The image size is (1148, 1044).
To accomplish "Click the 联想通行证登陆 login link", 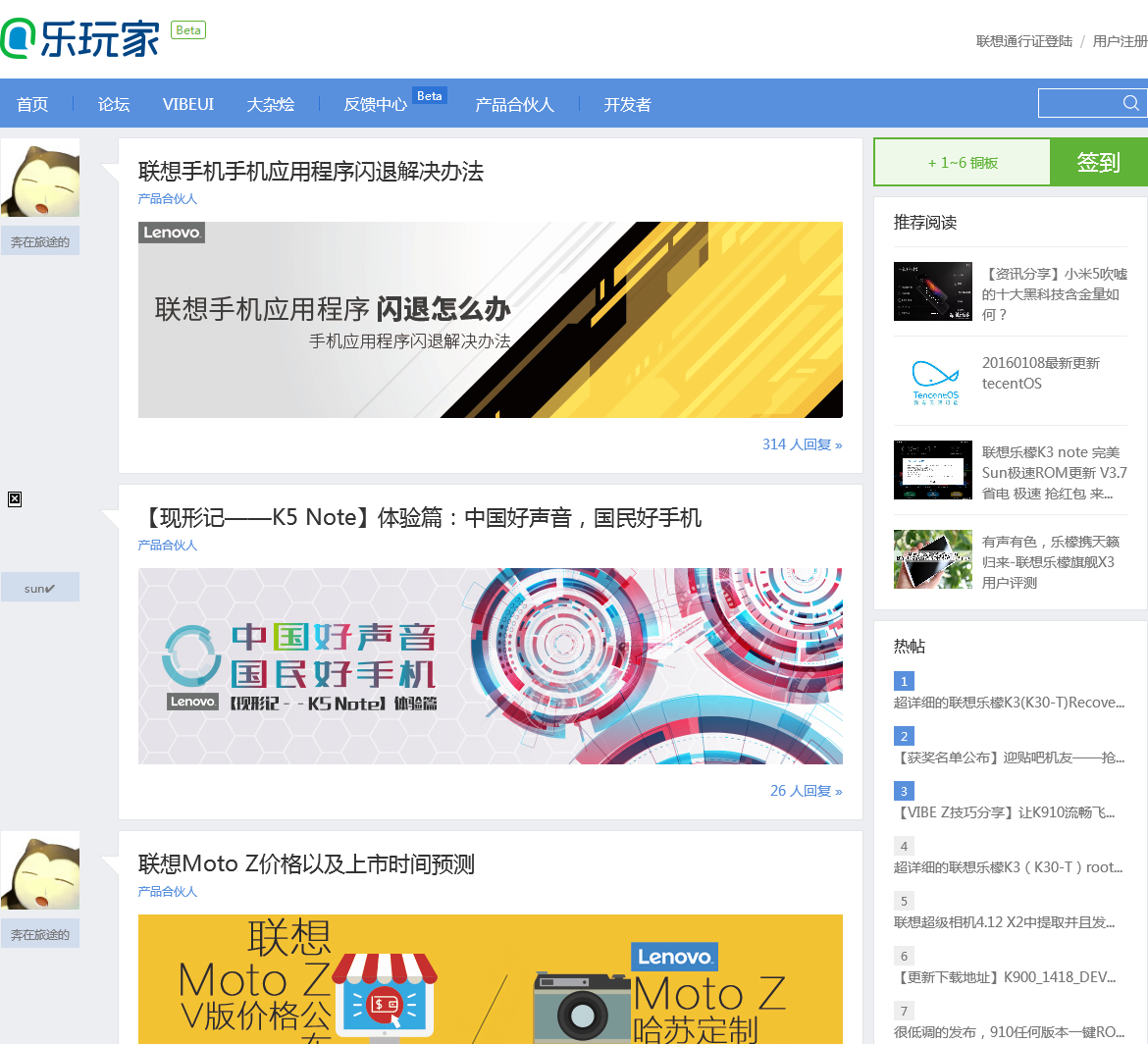I will pyautogui.click(x=1023, y=41).
